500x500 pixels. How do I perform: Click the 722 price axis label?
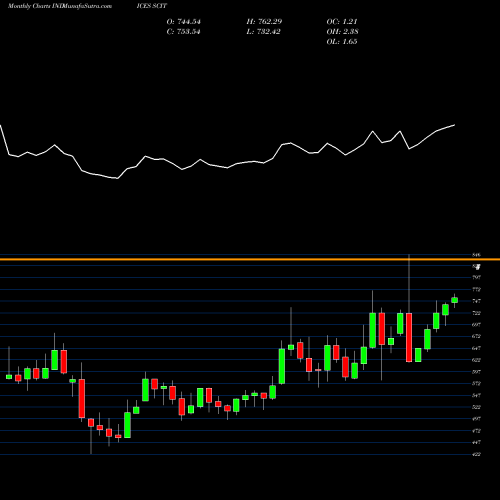pyautogui.click(x=476, y=313)
